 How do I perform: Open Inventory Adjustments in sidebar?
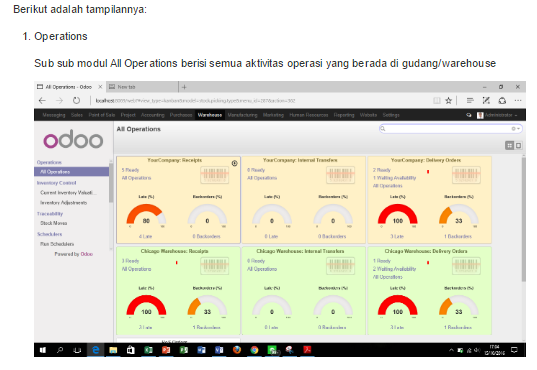pos(63,203)
